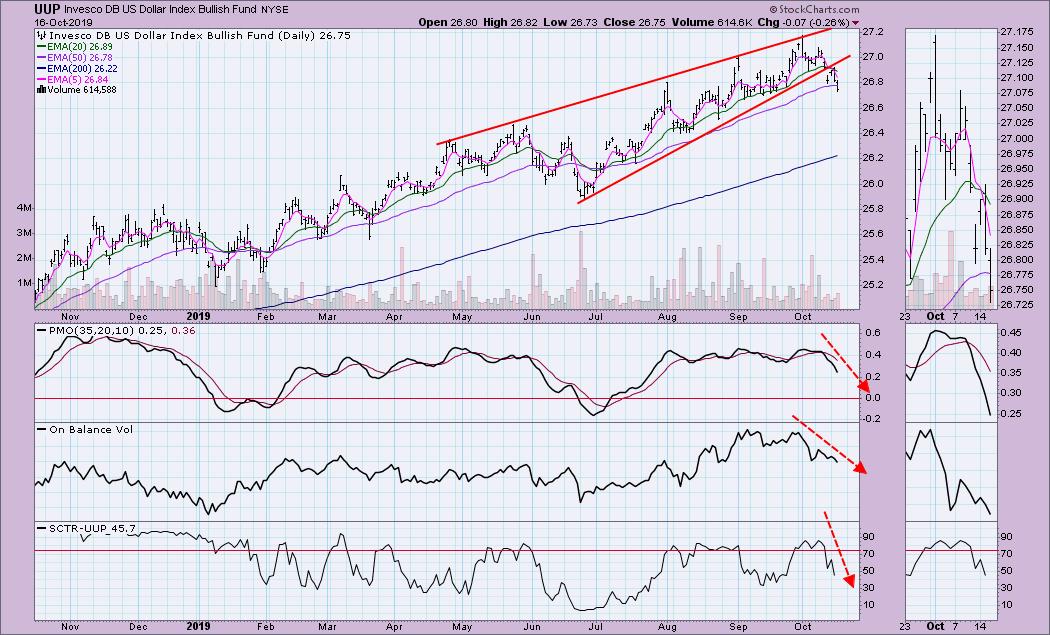Click the 26.725 label on the zoom panel axis

(x=1015, y=305)
